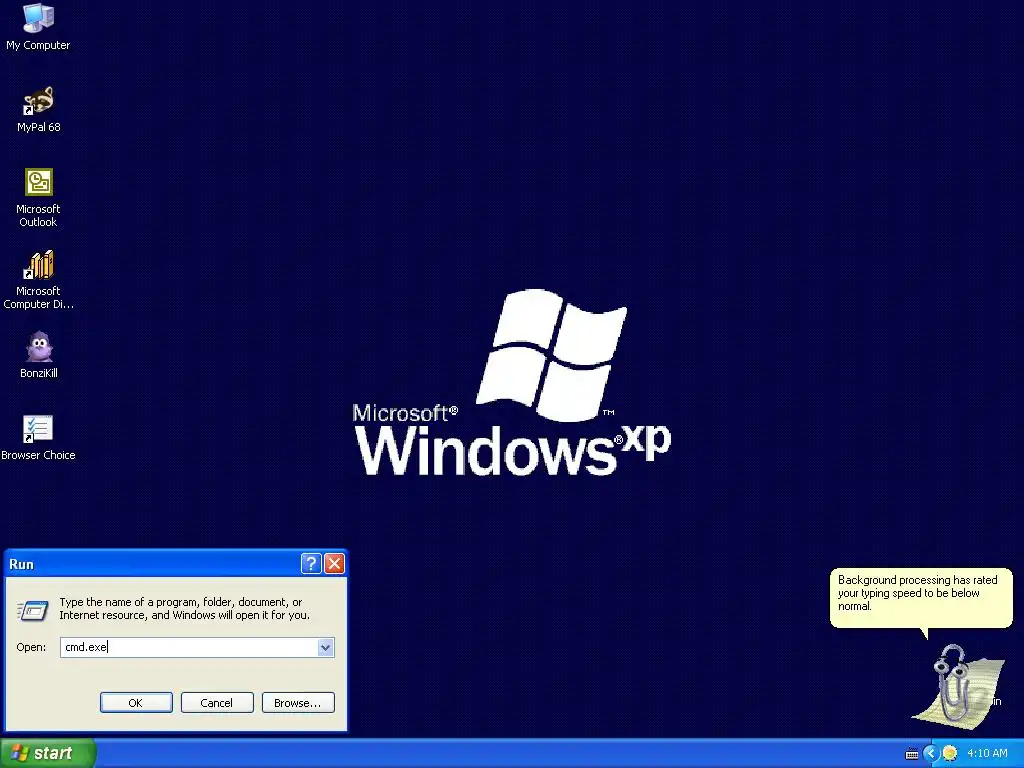Show hidden tray icons with the arrow
1024x768 pixels.
click(931, 754)
